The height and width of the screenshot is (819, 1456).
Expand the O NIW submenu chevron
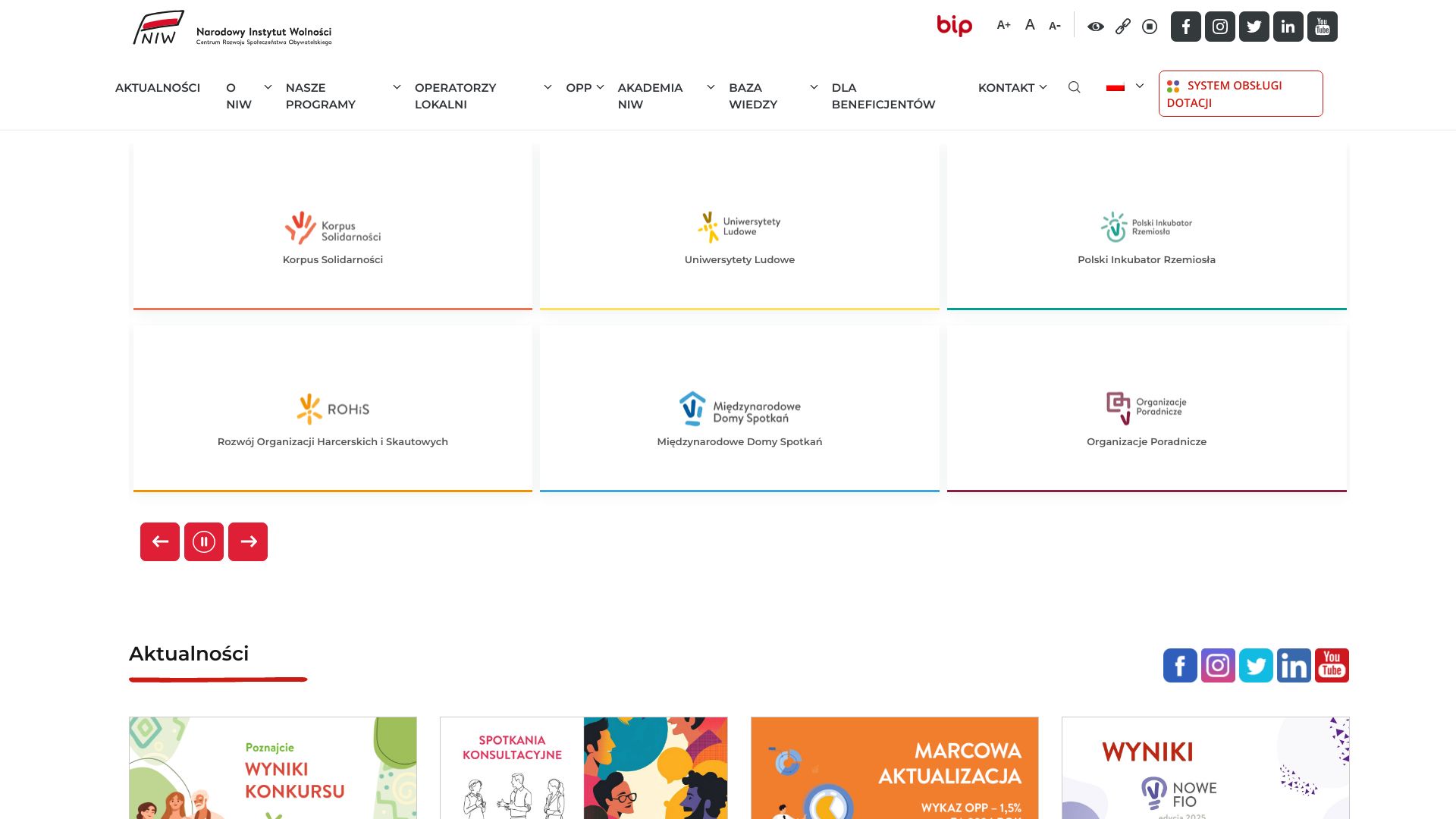click(x=268, y=87)
